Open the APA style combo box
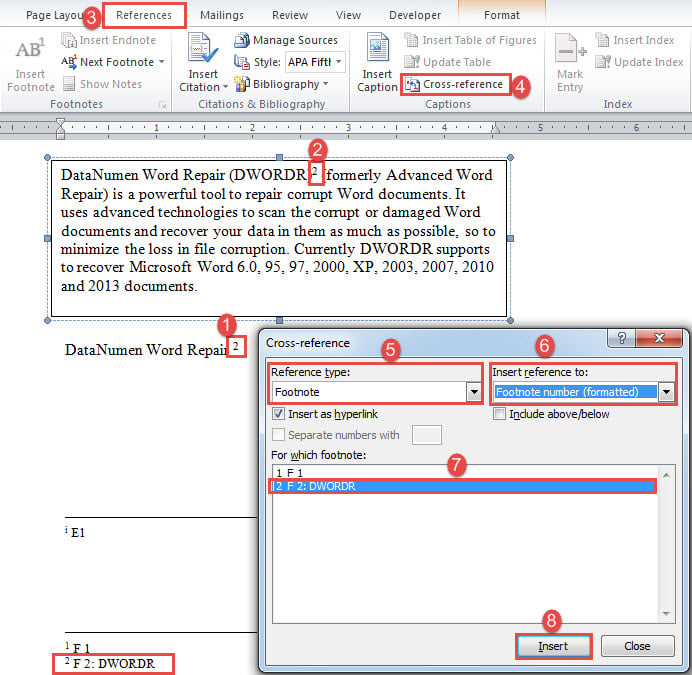The width and height of the screenshot is (692, 675). (315, 62)
